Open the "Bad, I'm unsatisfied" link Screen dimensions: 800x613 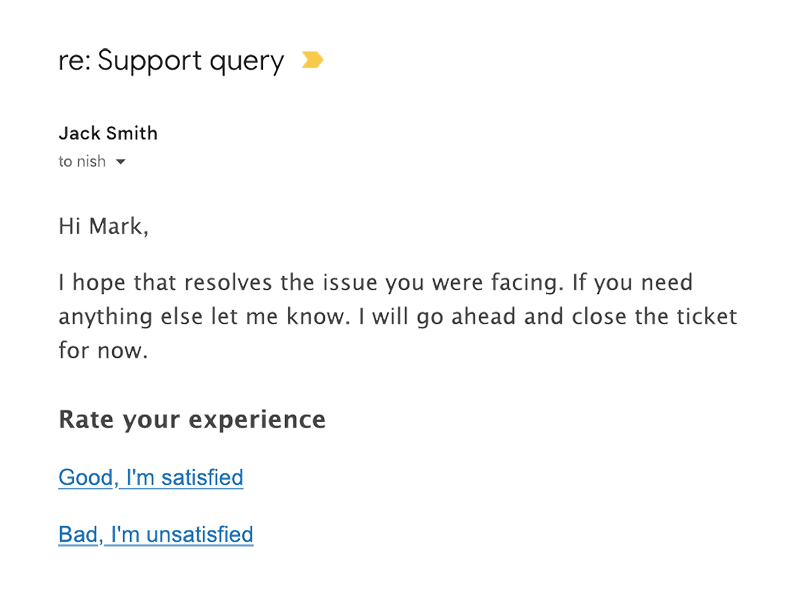156,535
